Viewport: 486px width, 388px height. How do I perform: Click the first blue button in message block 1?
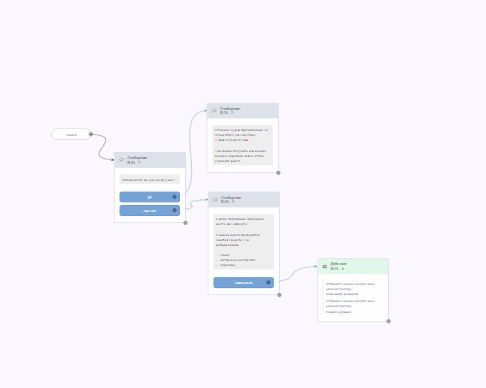[150, 197]
